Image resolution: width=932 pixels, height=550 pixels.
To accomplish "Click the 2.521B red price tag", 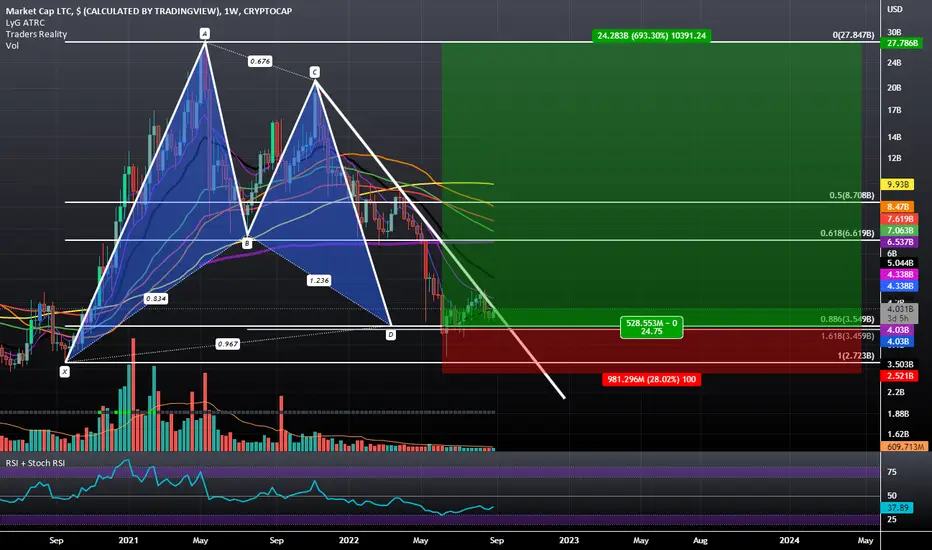I will click(x=900, y=376).
